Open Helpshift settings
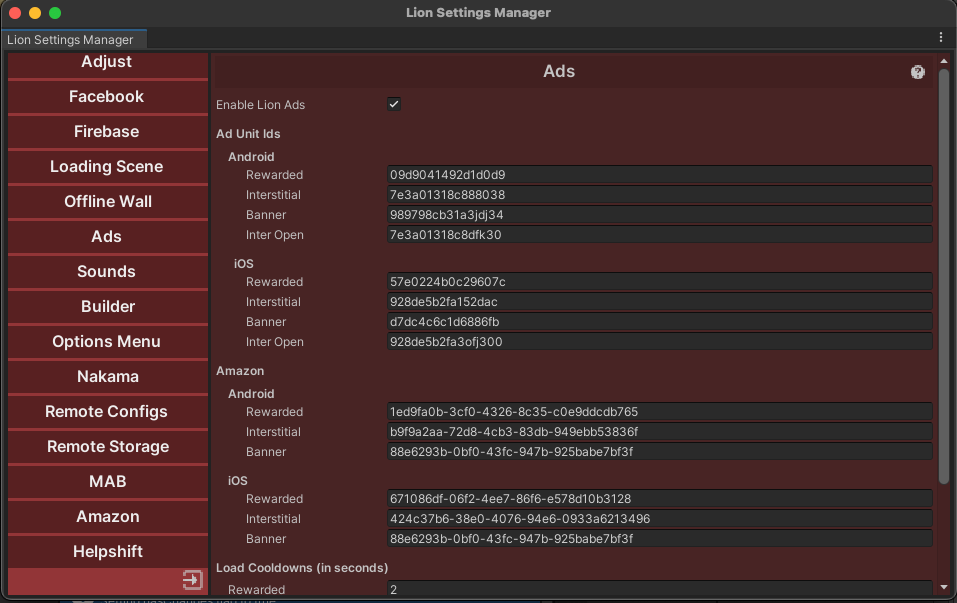Image resolution: width=957 pixels, height=603 pixels. click(x=107, y=552)
